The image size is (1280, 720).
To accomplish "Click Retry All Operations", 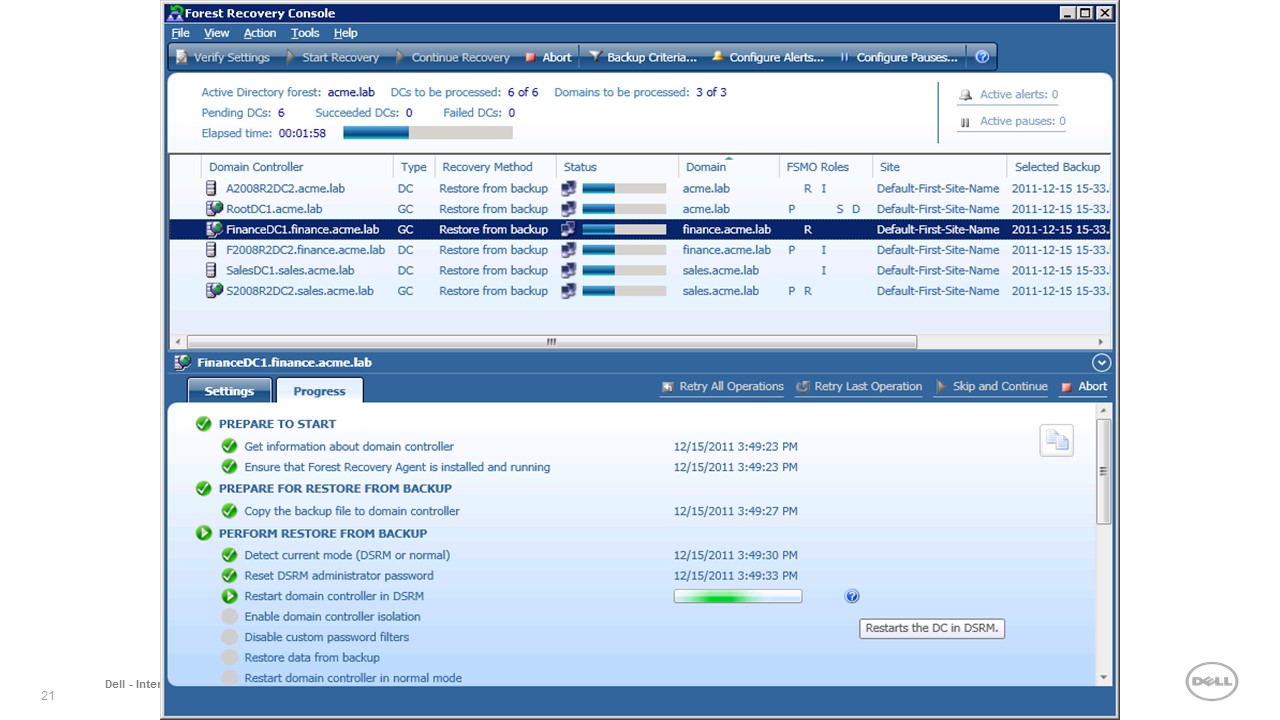I will click(722, 386).
